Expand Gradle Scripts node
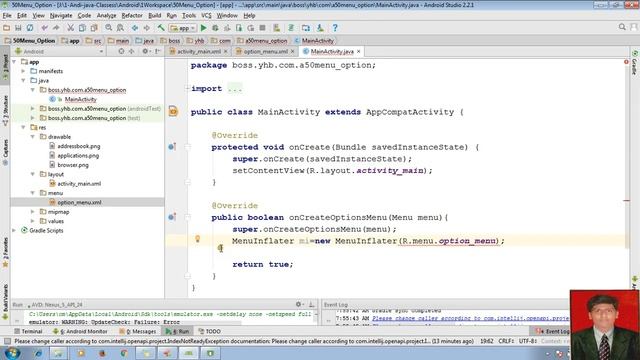The width and height of the screenshot is (640, 360). click(x=15, y=231)
